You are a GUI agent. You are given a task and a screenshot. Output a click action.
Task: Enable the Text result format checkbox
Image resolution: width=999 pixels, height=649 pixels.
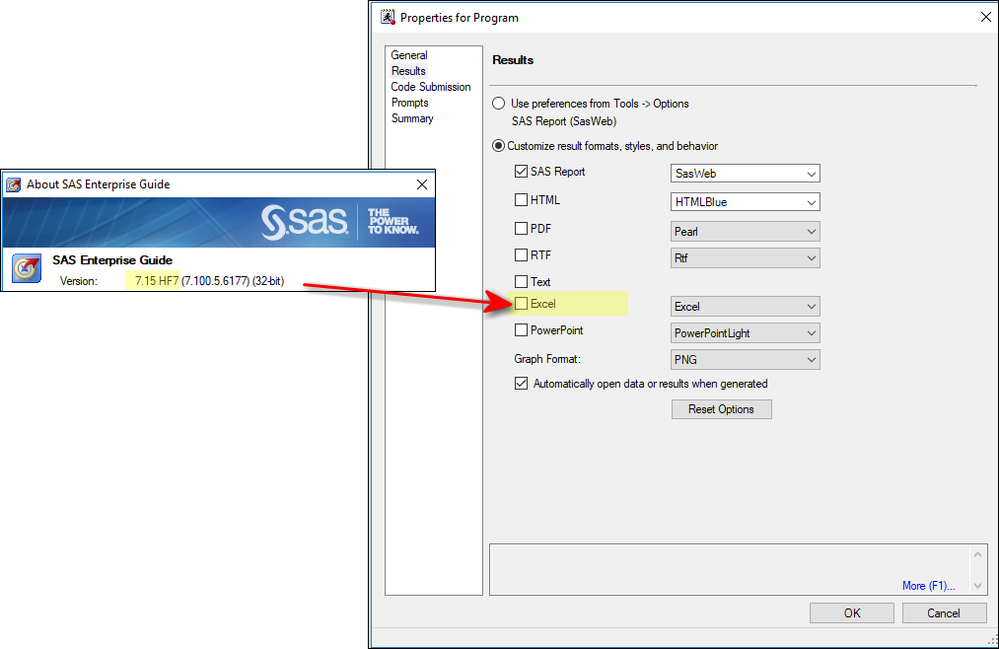[521, 282]
